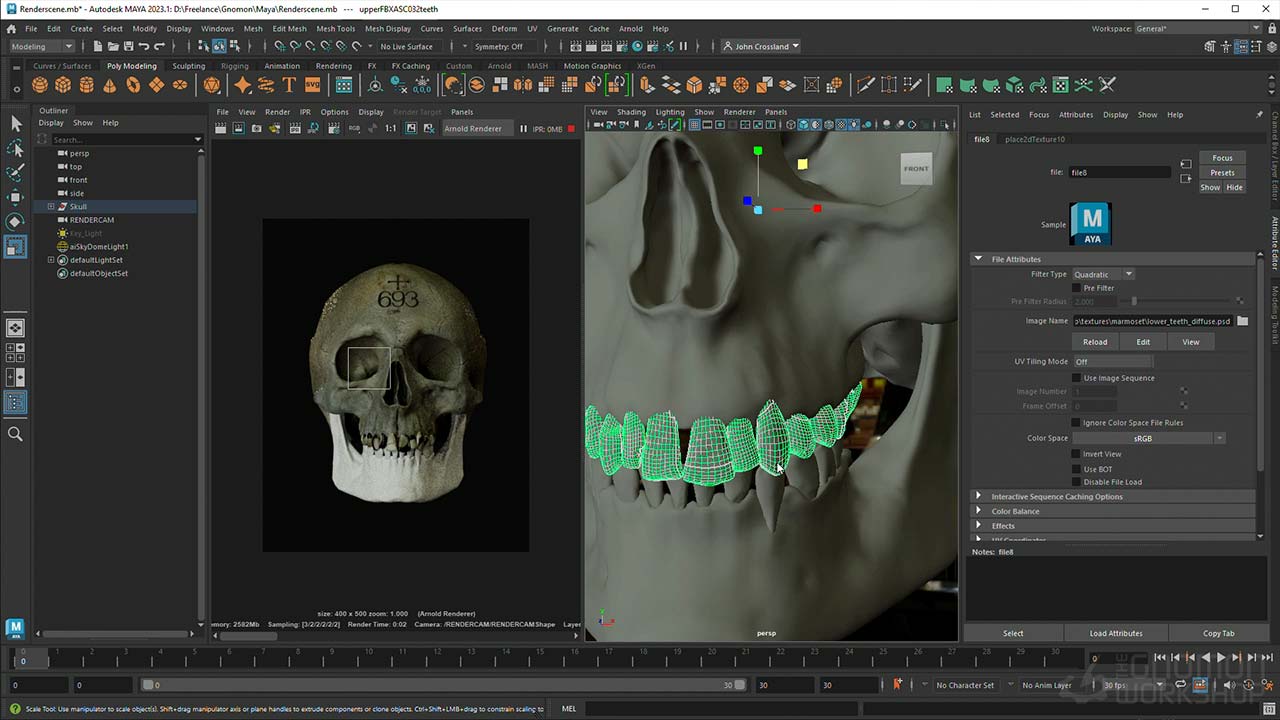Pause IPR rendering in Render View
Screen dimensions: 1280x720
[523, 129]
